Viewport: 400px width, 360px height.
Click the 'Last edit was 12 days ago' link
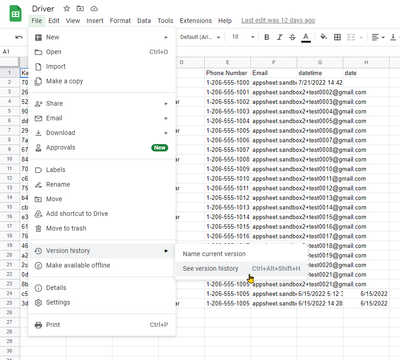[x=278, y=20]
